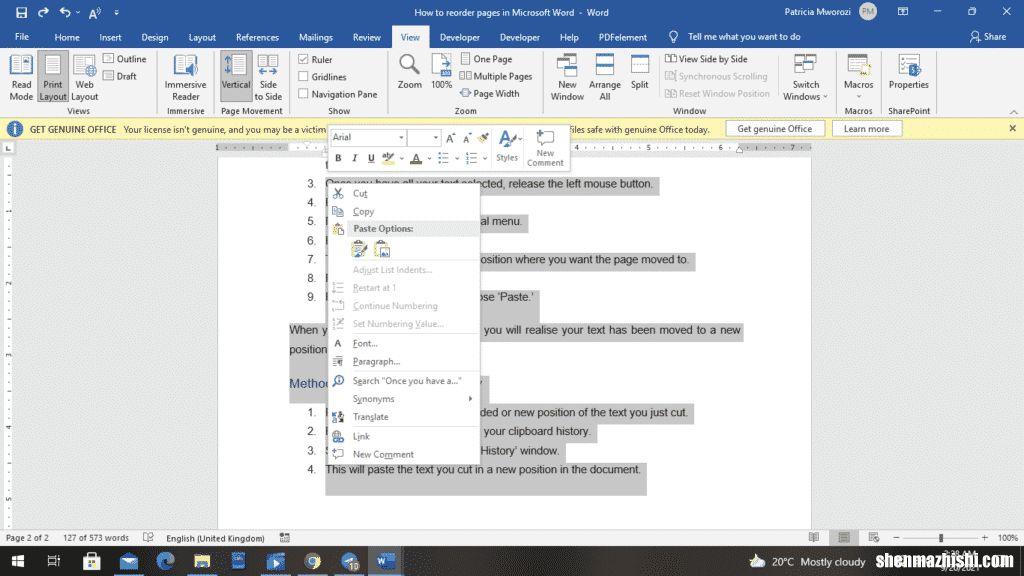The image size is (1024, 576).
Task: Set zoom to 100% icon
Action: (x=441, y=72)
